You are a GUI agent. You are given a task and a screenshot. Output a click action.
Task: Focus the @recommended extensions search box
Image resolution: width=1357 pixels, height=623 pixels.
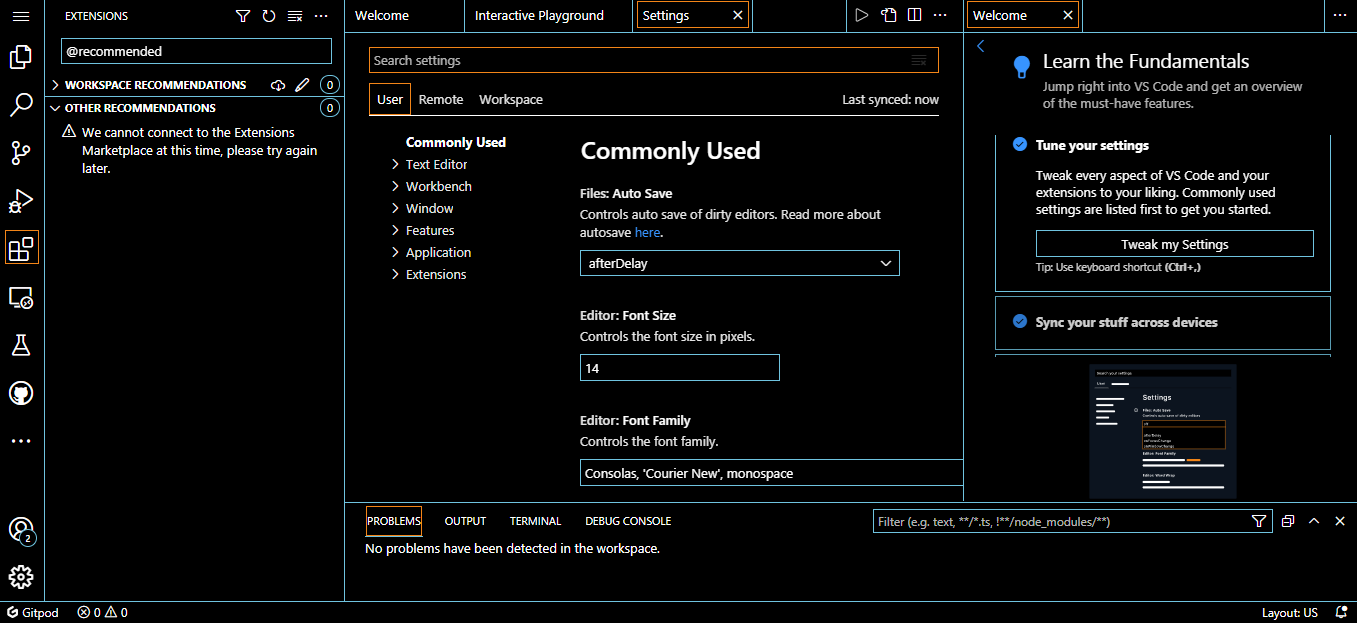click(196, 51)
